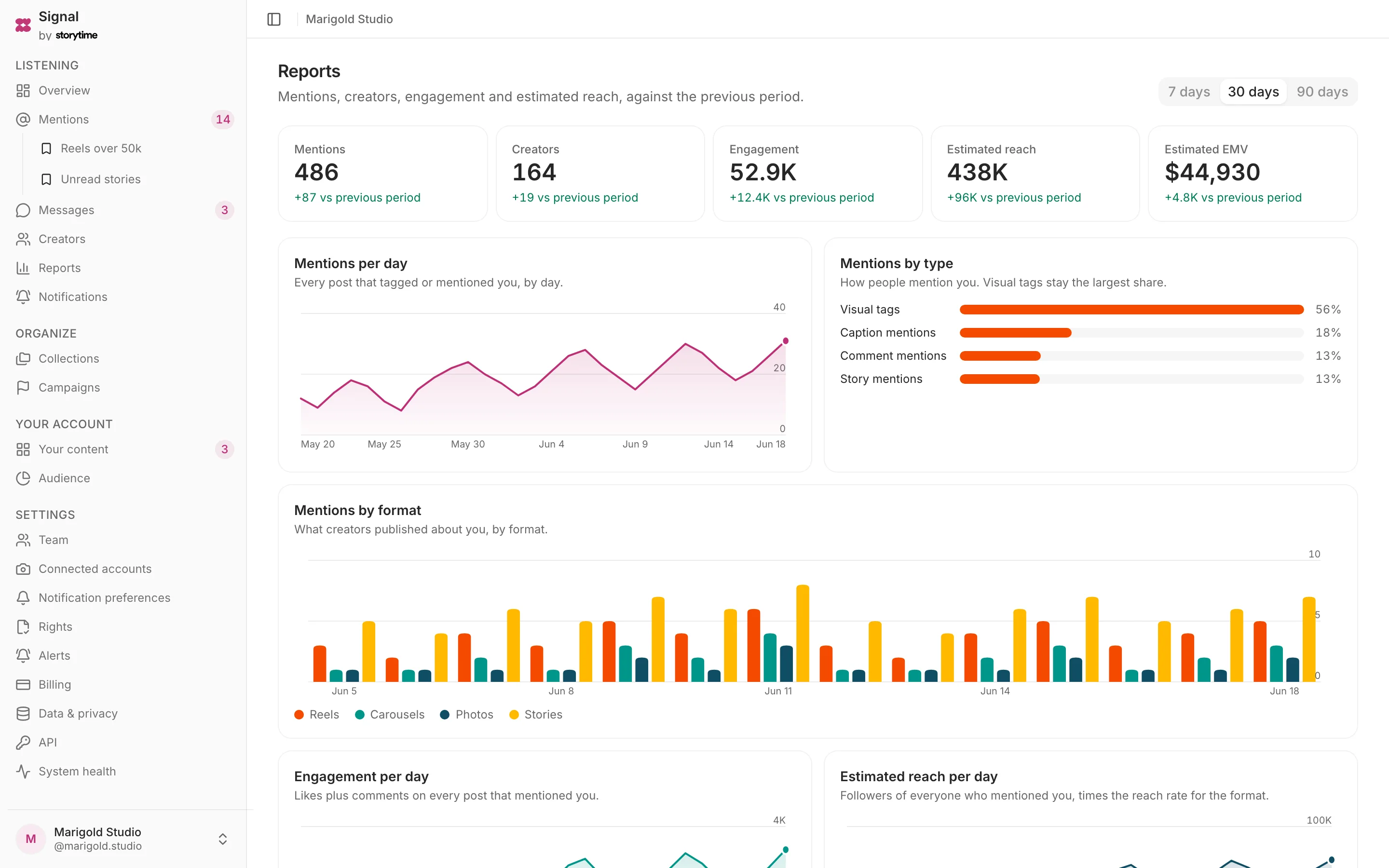This screenshot has width=1389, height=868.
Task: Switch range to 7 days
Action: point(1189,92)
